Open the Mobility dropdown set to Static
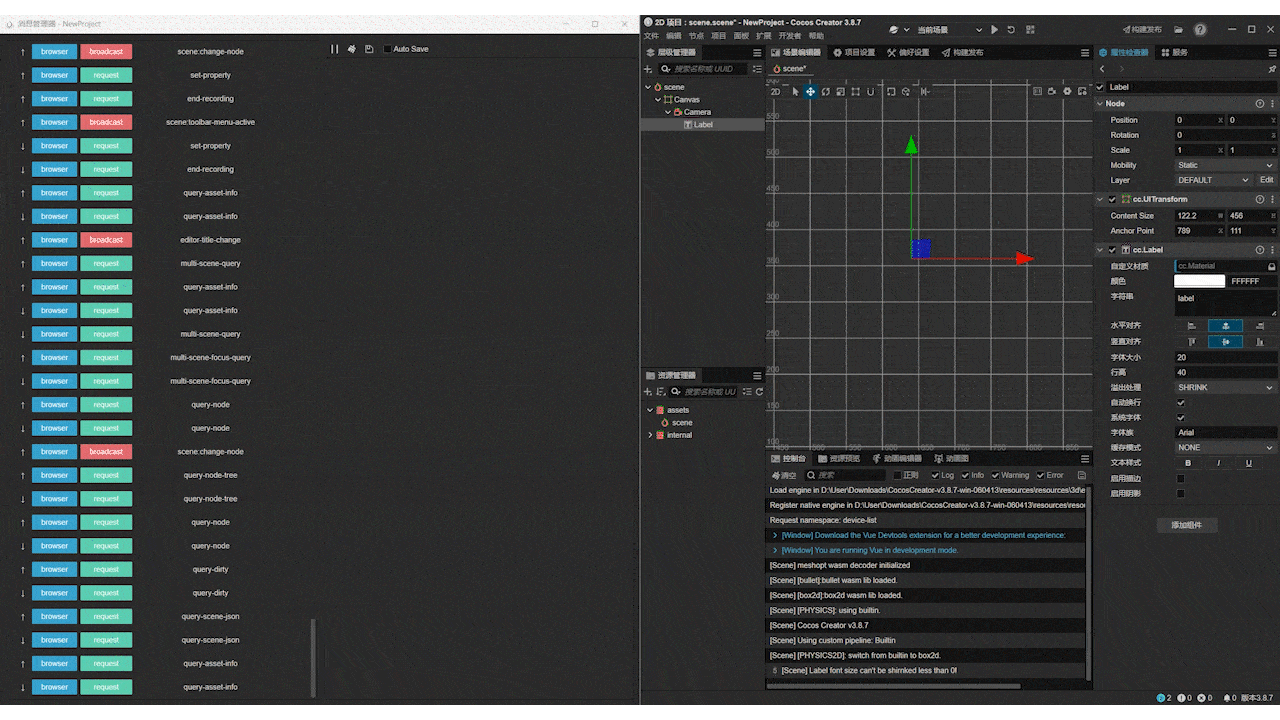 coord(1225,165)
